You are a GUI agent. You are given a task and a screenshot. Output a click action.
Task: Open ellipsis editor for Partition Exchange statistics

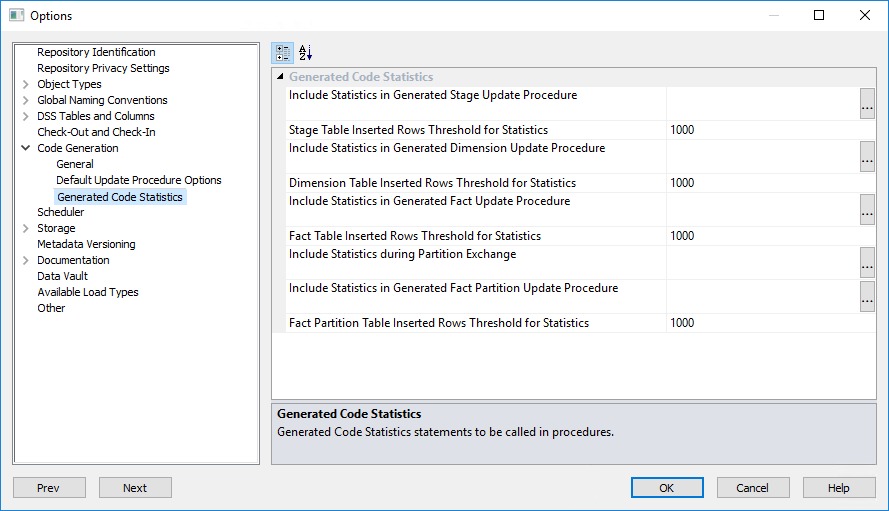tap(867, 263)
